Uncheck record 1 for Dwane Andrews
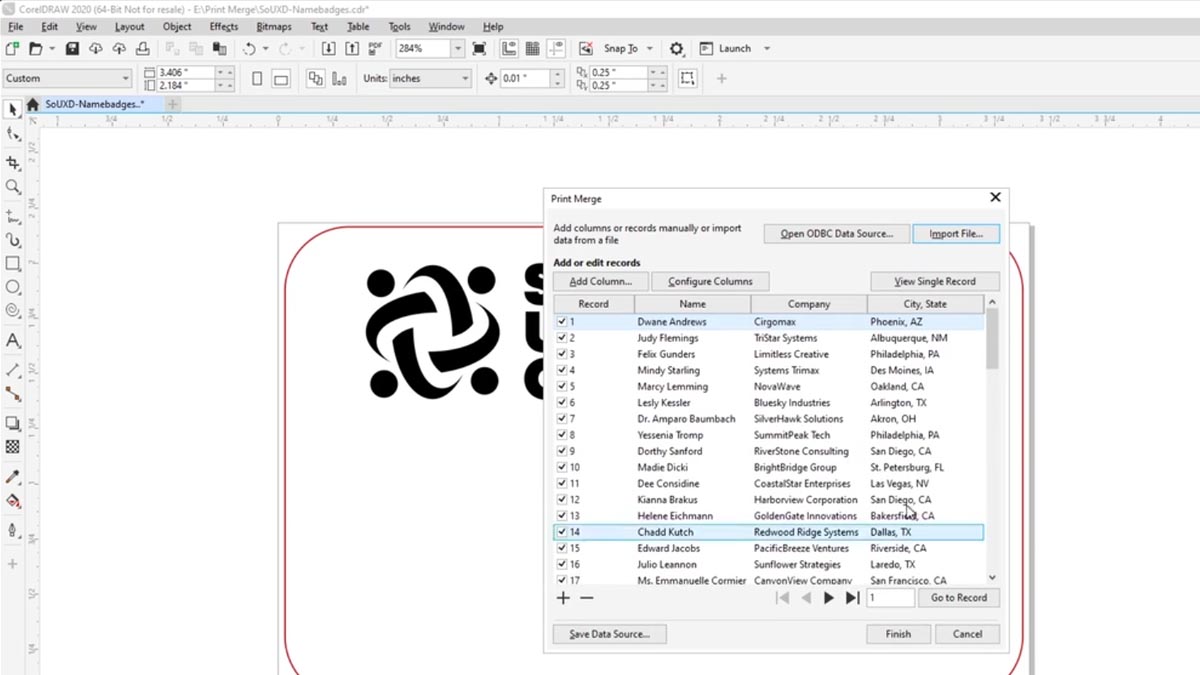1200x675 pixels. point(561,322)
